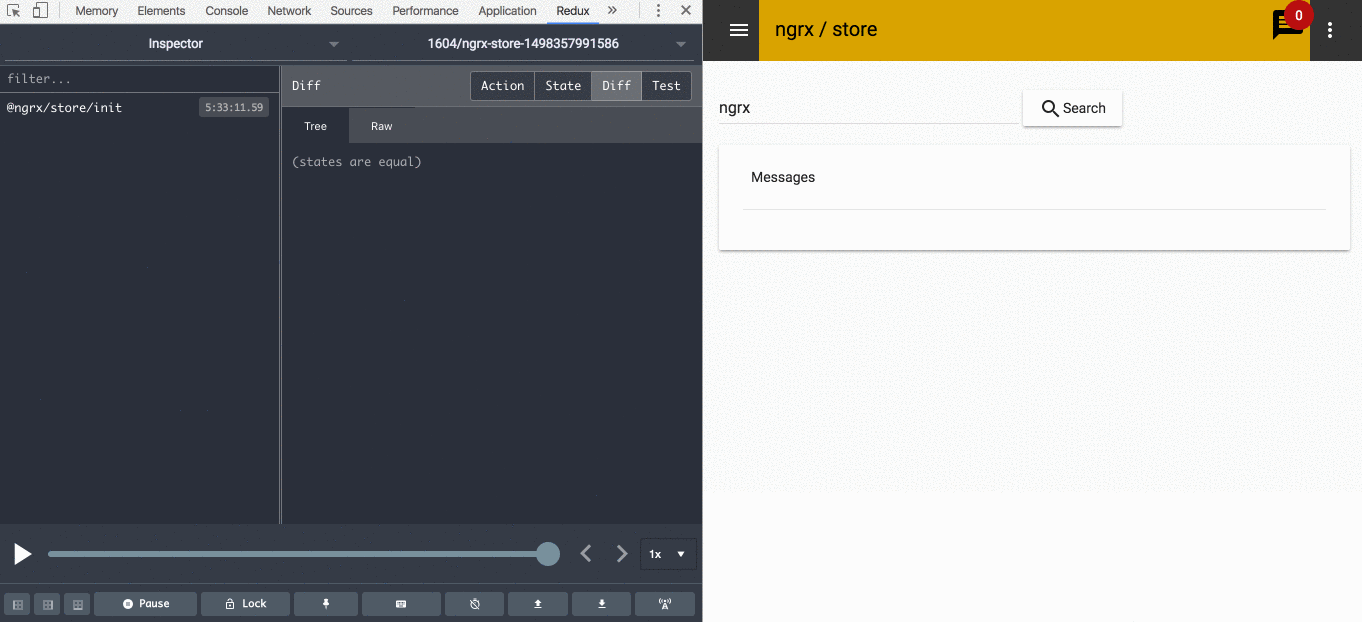Close the DevTools panel

[x=686, y=11]
